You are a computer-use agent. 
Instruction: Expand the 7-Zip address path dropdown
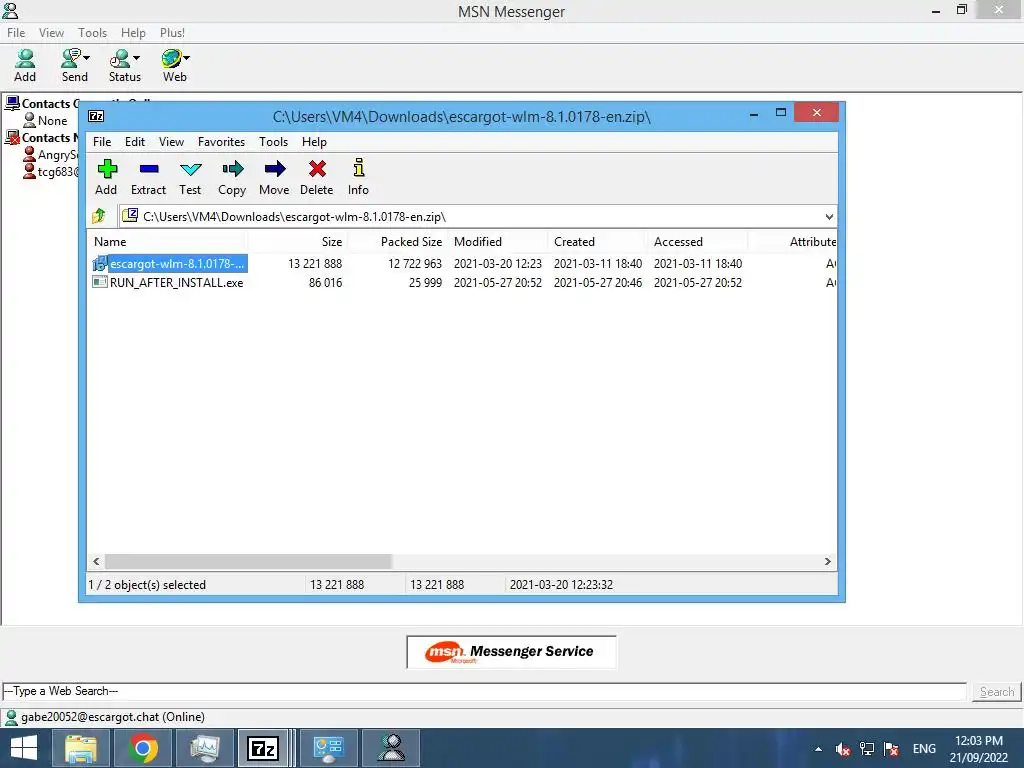coord(829,217)
